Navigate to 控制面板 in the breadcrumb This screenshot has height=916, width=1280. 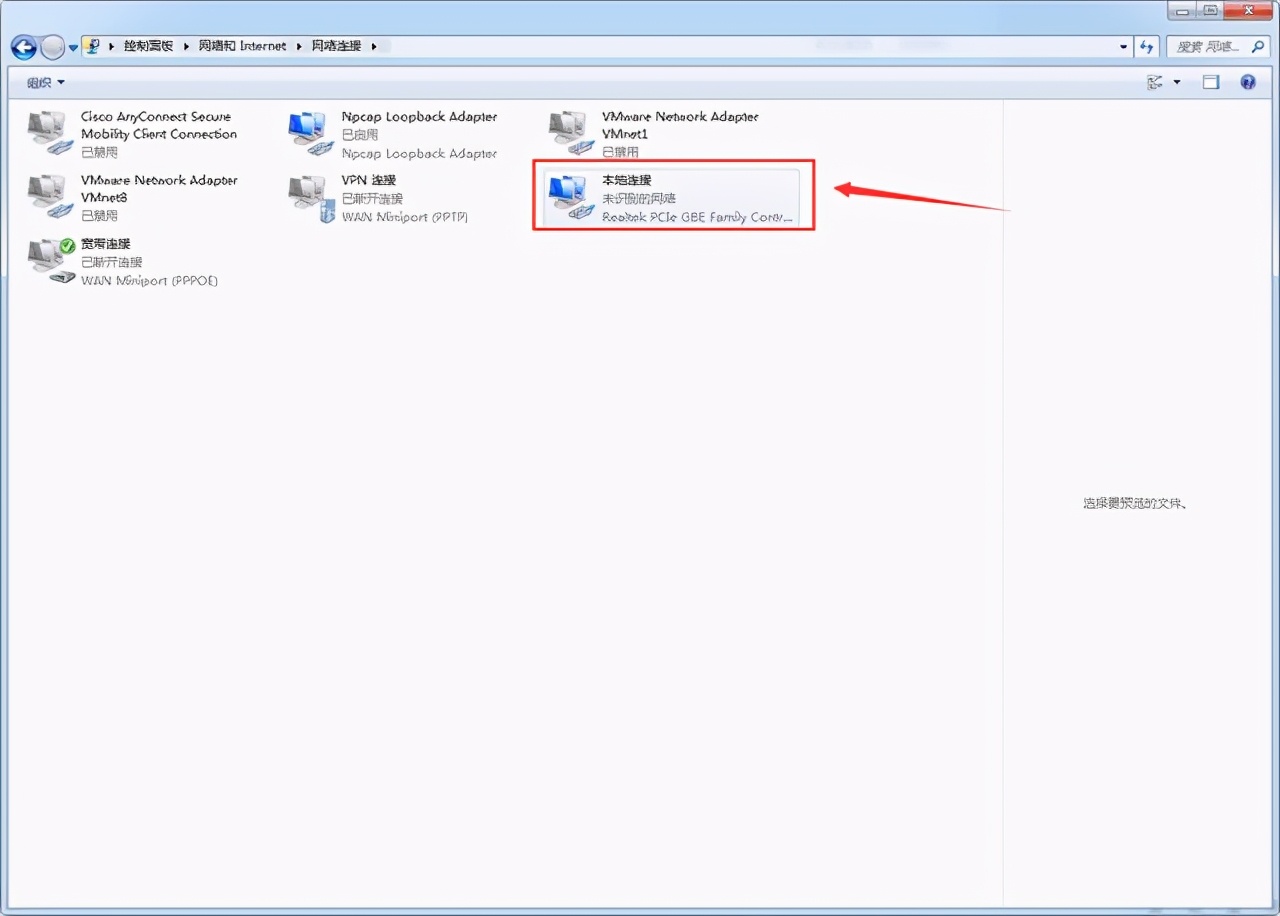(x=149, y=46)
